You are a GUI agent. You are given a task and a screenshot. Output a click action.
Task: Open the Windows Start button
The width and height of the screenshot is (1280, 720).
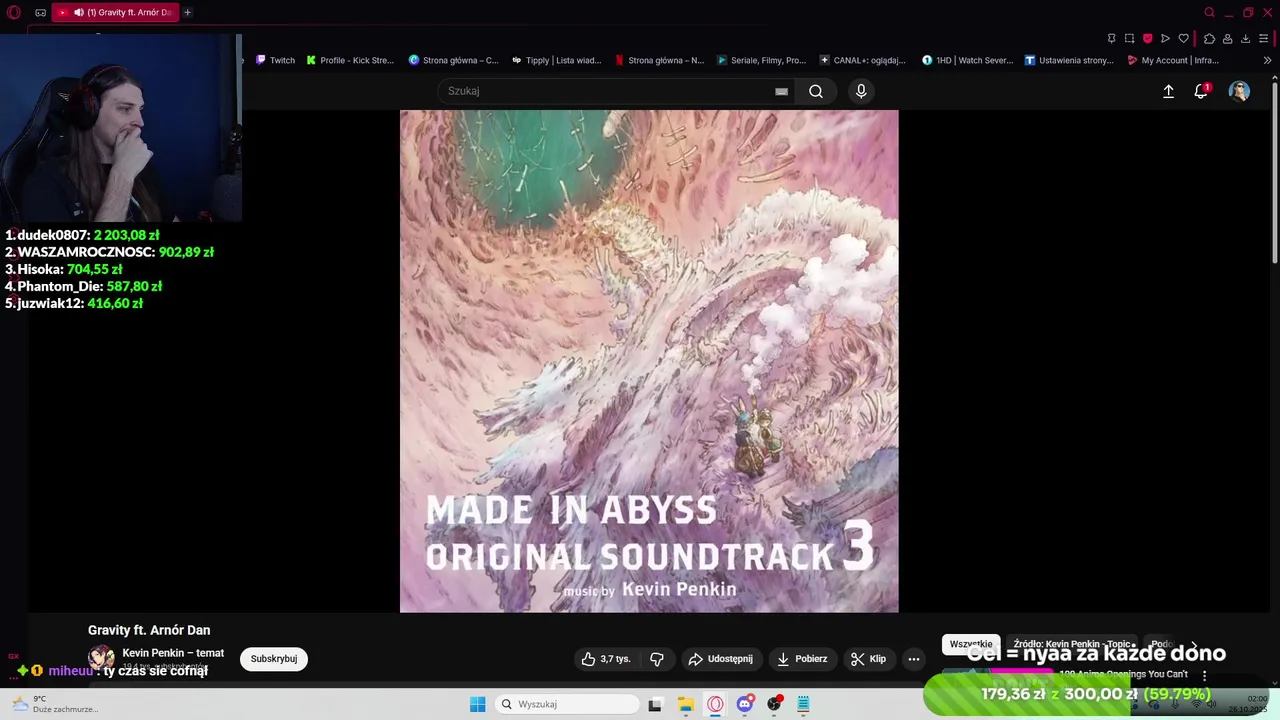[477, 704]
